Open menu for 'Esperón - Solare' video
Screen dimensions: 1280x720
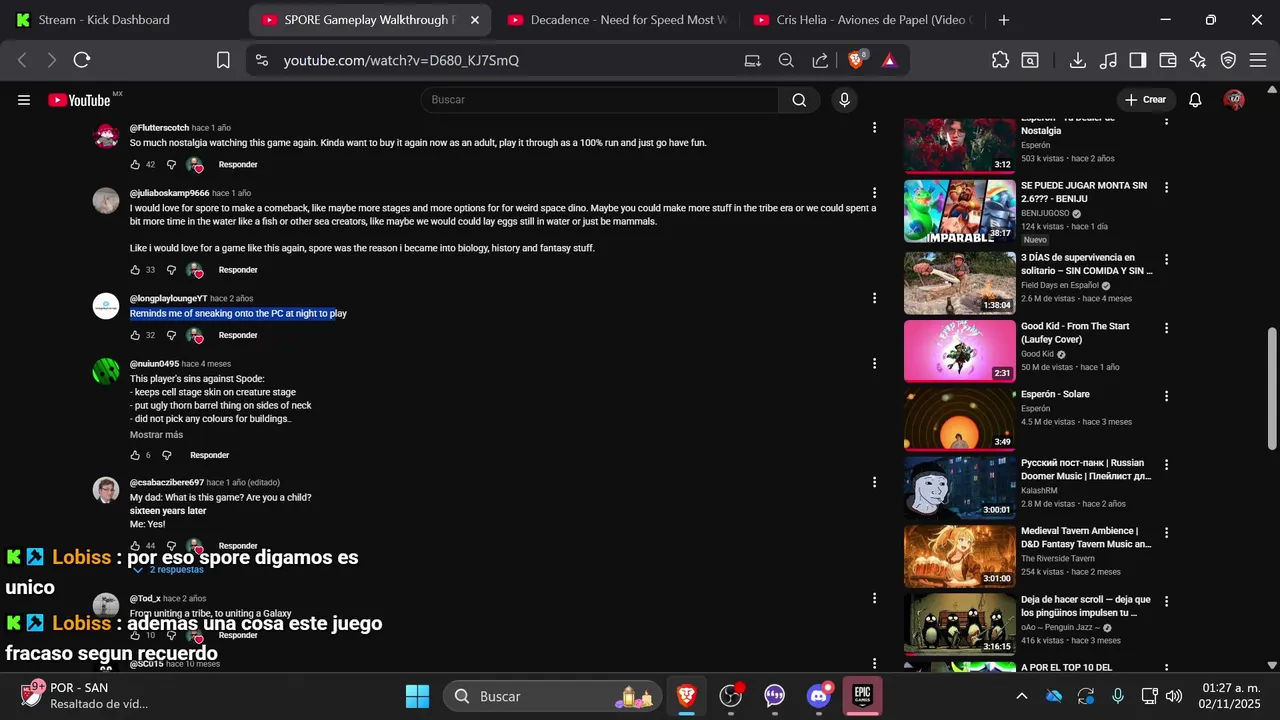[1166, 396]
